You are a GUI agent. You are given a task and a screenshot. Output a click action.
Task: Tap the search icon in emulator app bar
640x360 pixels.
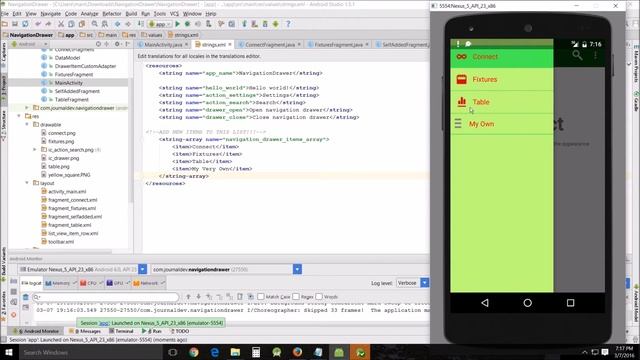click(x=577, y=55)
